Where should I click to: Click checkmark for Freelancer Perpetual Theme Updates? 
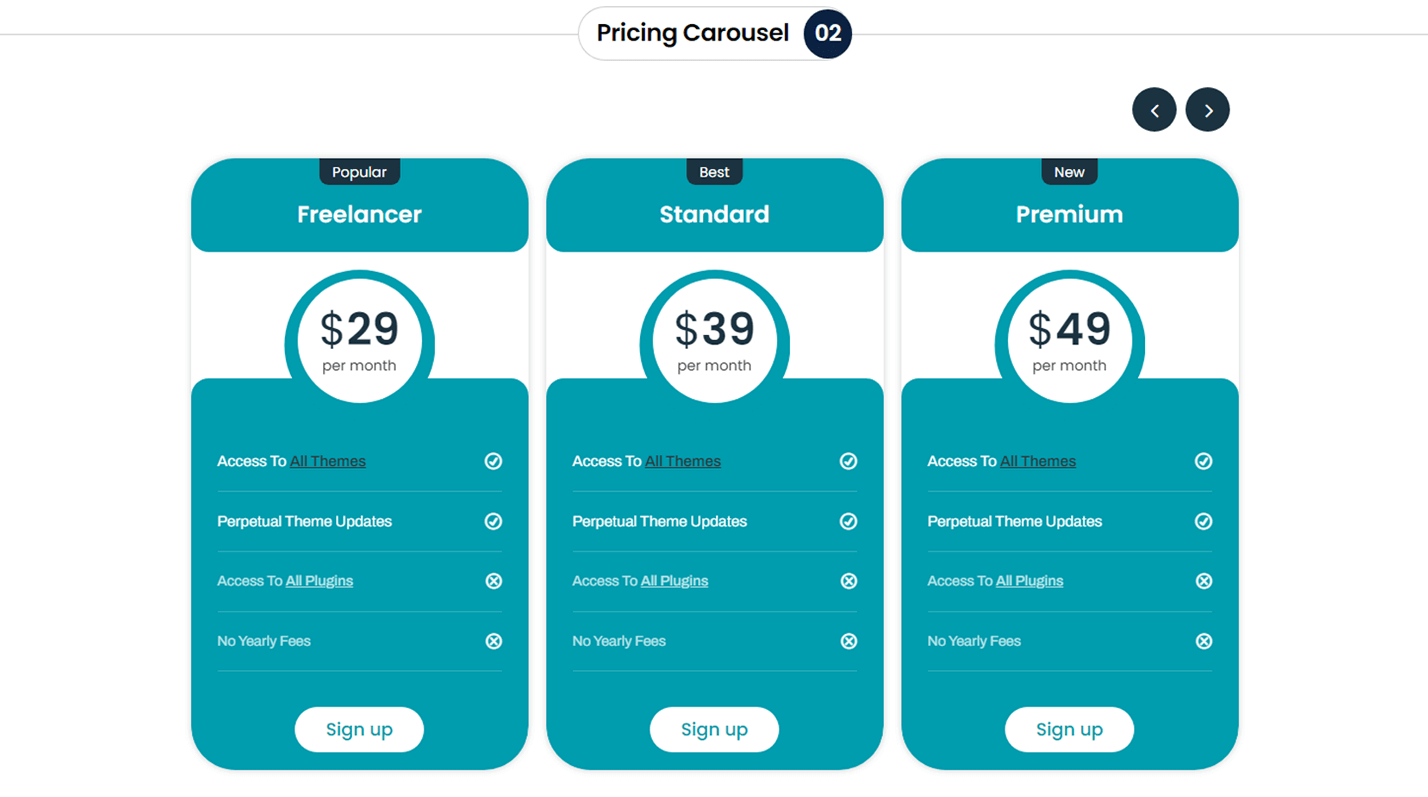[x=493, y=521]
